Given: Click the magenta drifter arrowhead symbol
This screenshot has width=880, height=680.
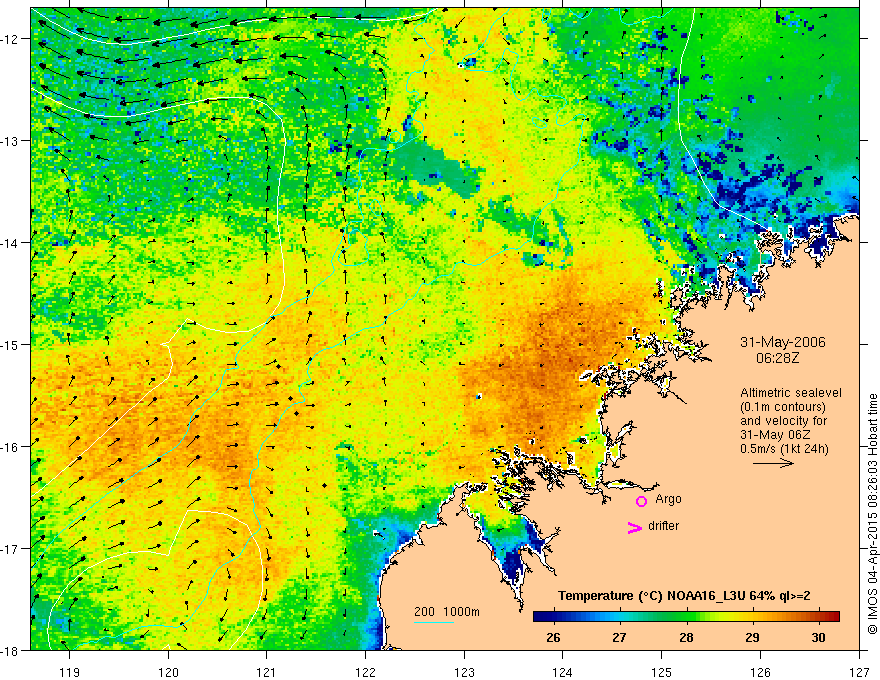Looking at the screenshot, I should [x=635, y=527].
